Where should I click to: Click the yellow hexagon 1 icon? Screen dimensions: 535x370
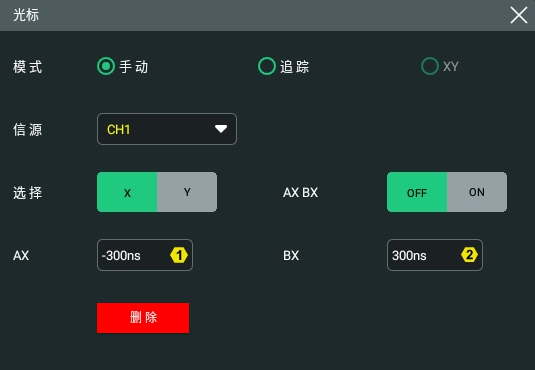coord(179,255)
